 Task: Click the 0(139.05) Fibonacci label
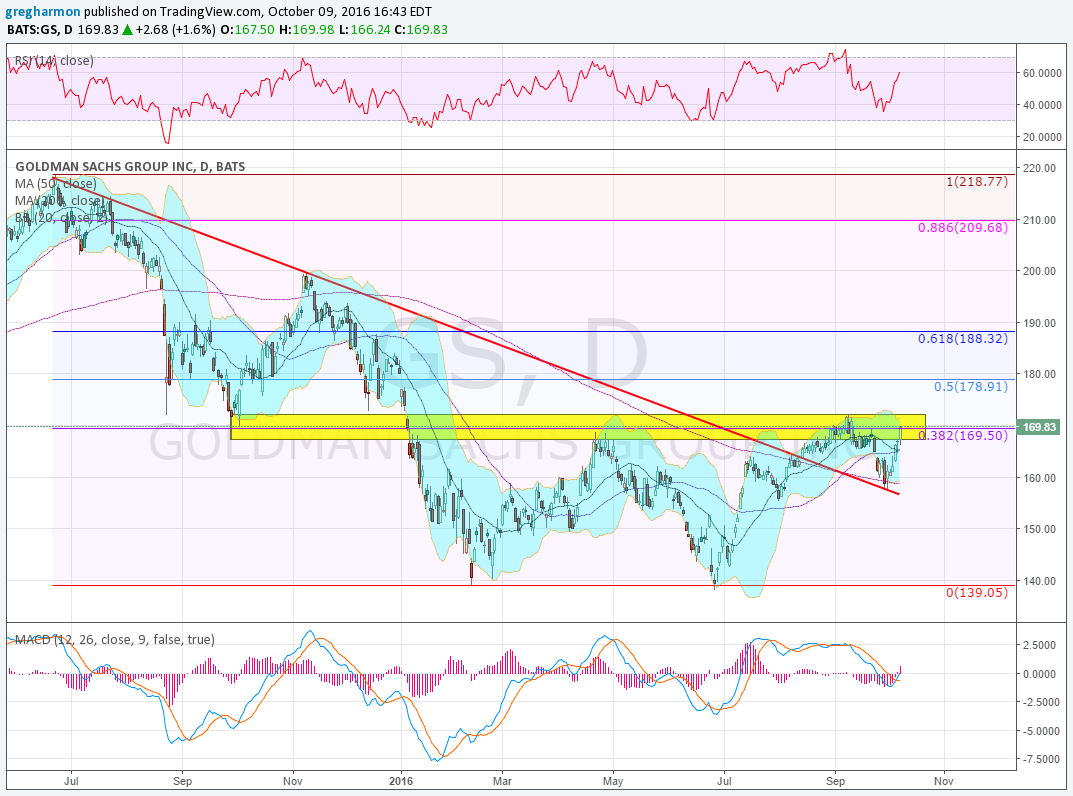tap(977, 593)
